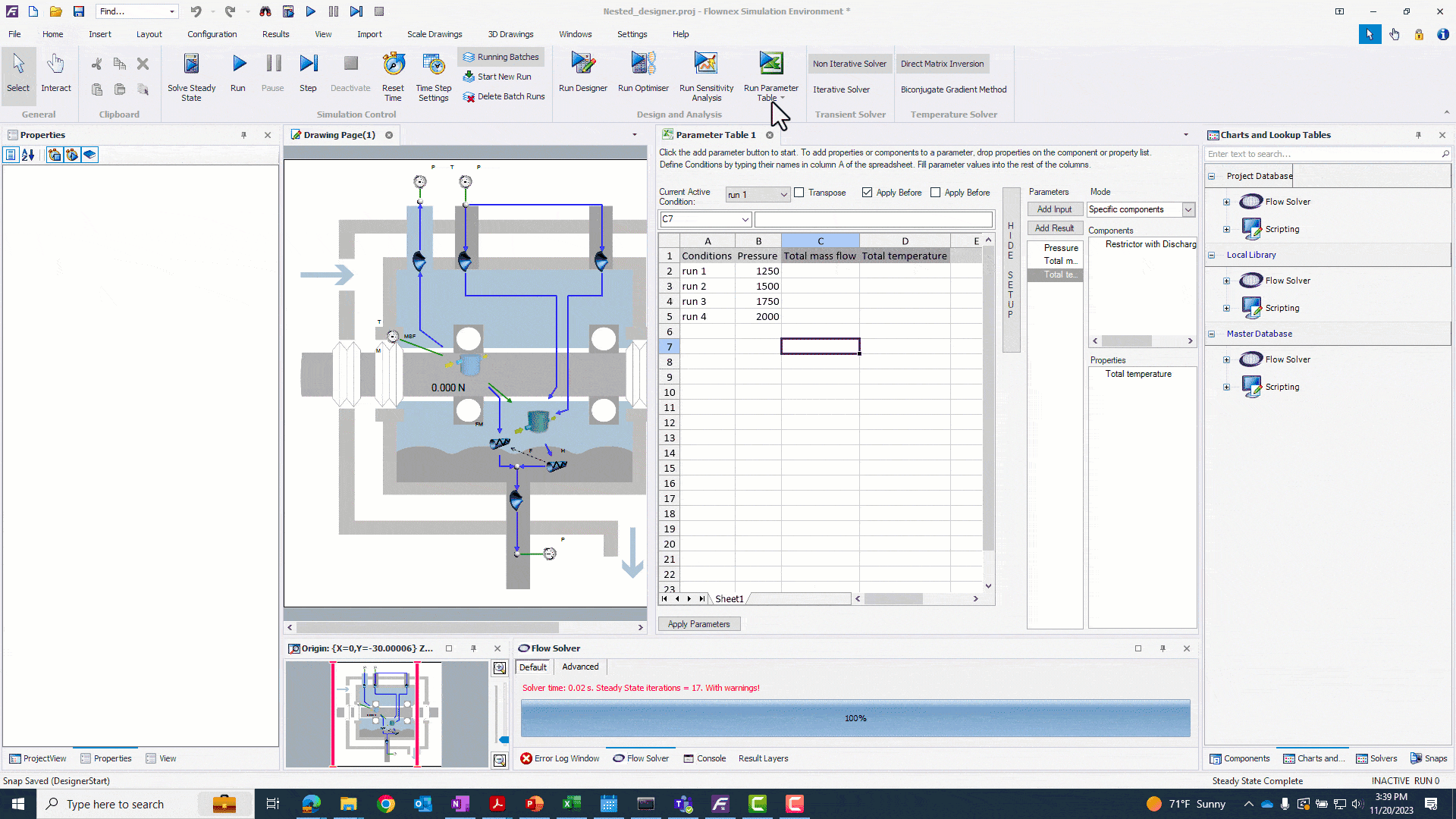1456x819 pixels.
Task: Save project with the floppy disk icon
Action: tap(78, 11)
